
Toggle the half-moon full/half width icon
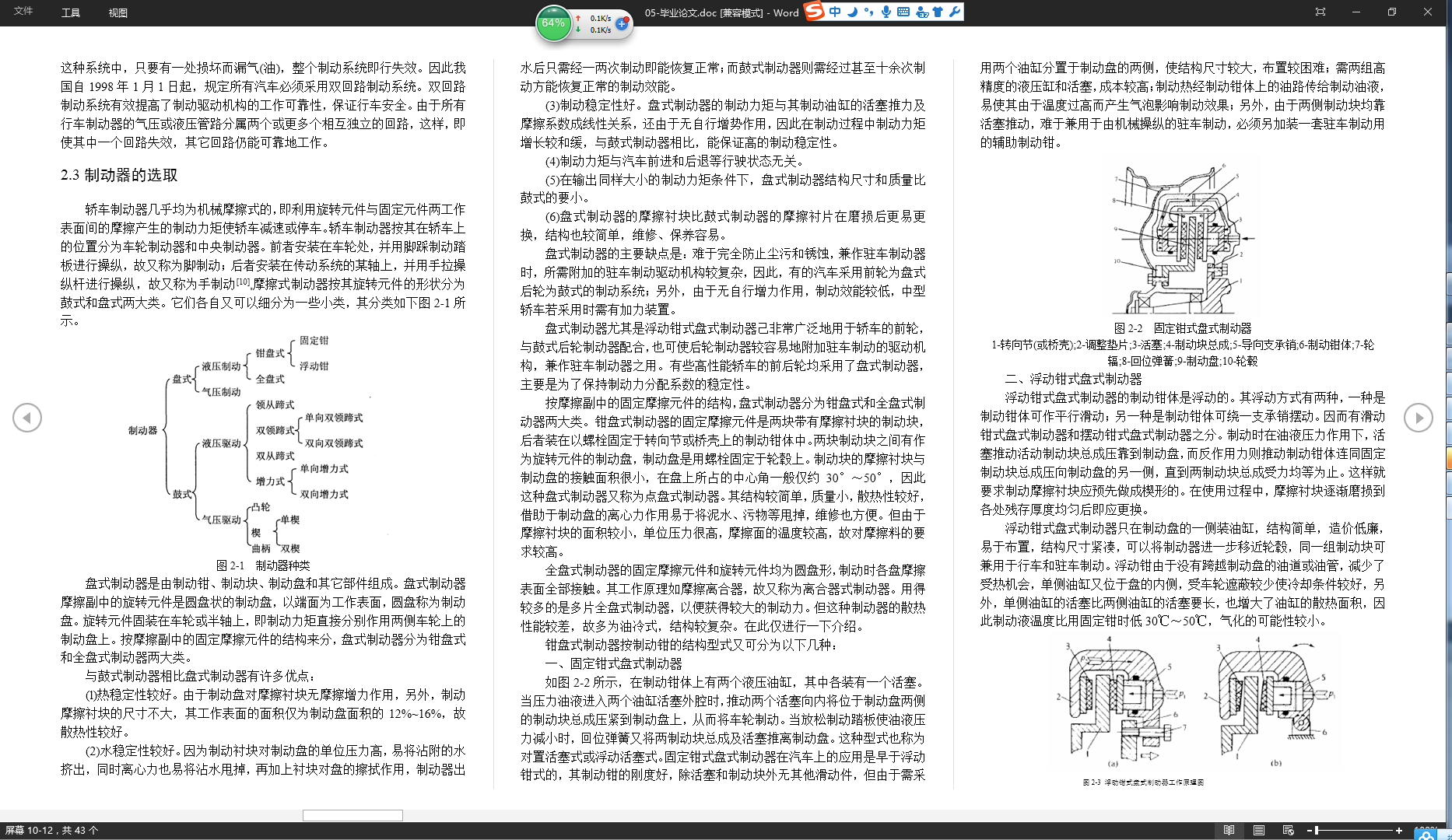tap(852, 12)
